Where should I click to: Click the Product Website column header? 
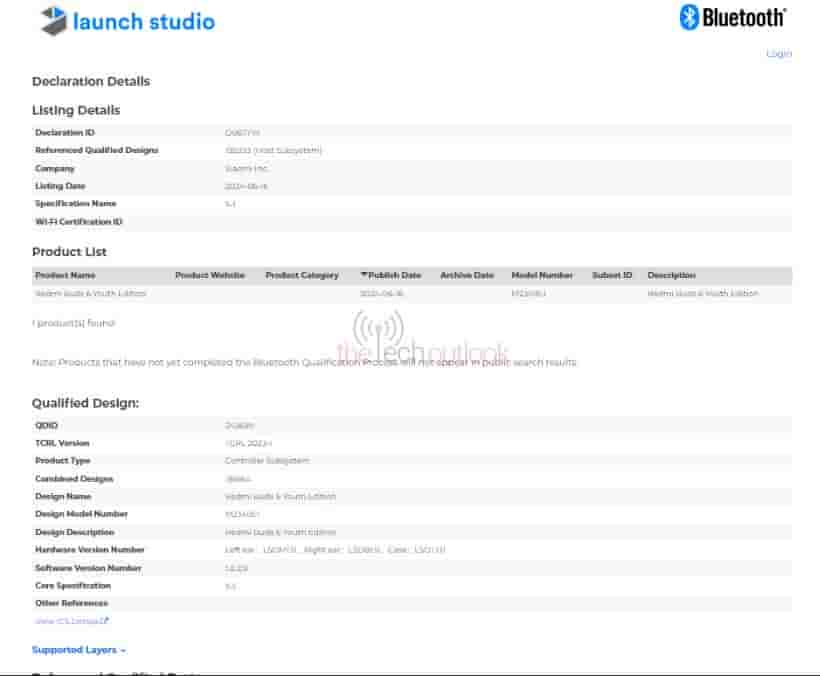tap(210, 275)
